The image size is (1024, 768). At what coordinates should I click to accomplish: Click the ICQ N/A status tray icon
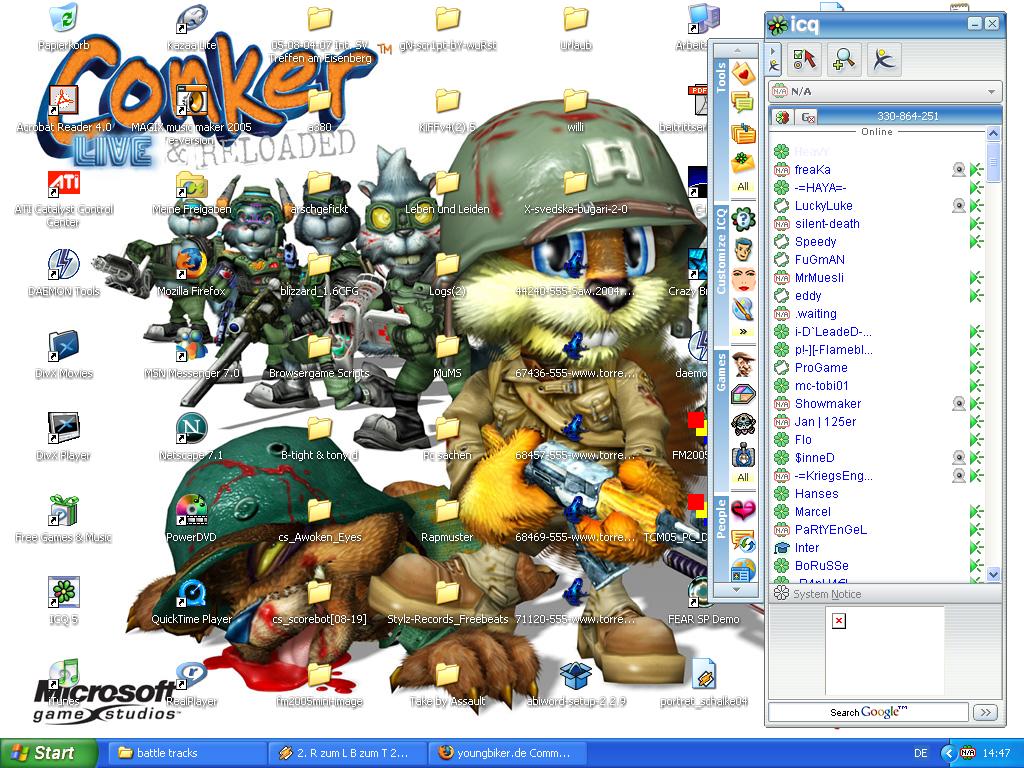point(967,753)
